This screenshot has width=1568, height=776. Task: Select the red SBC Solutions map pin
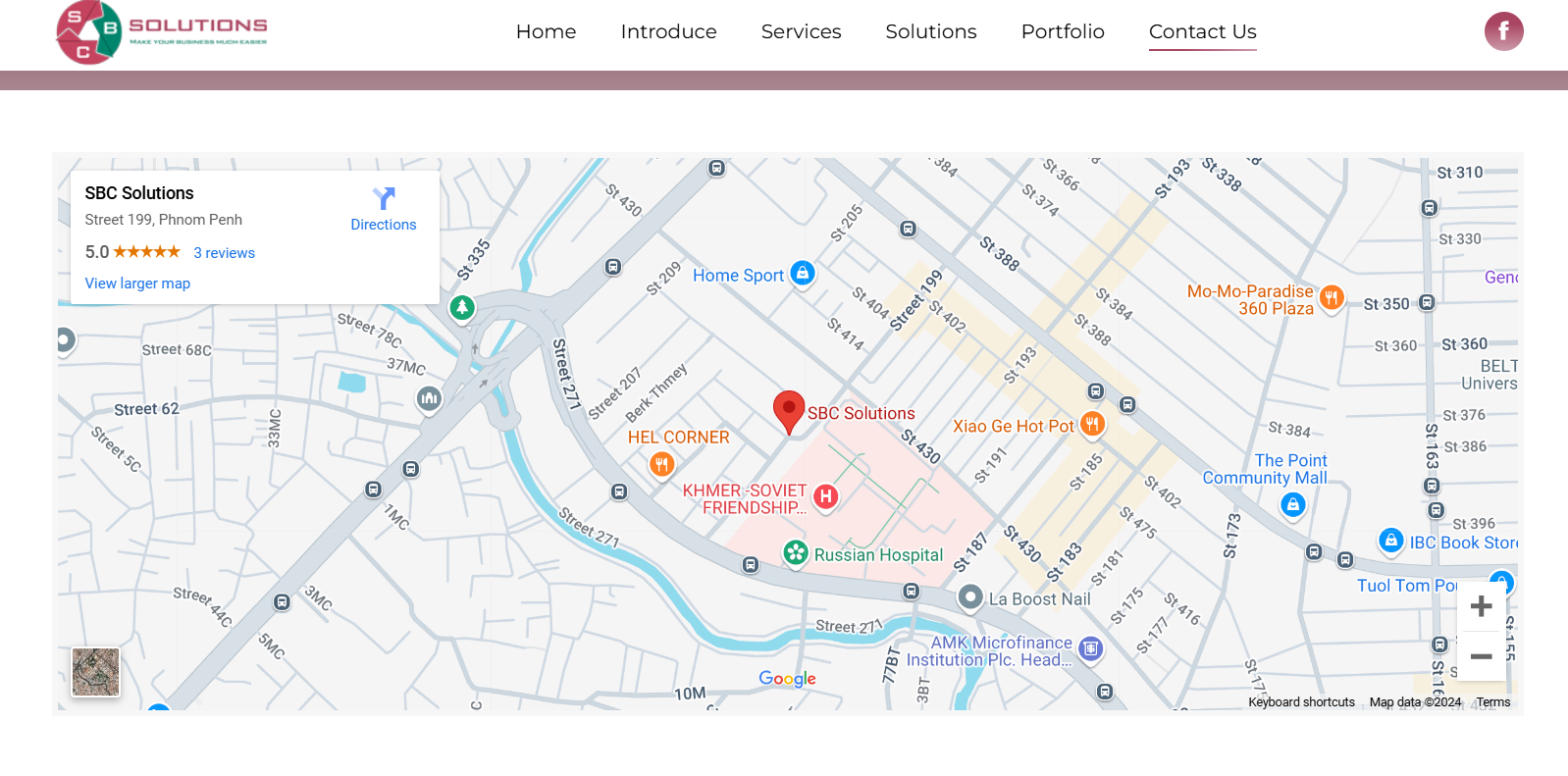click(x=789, y=410)
